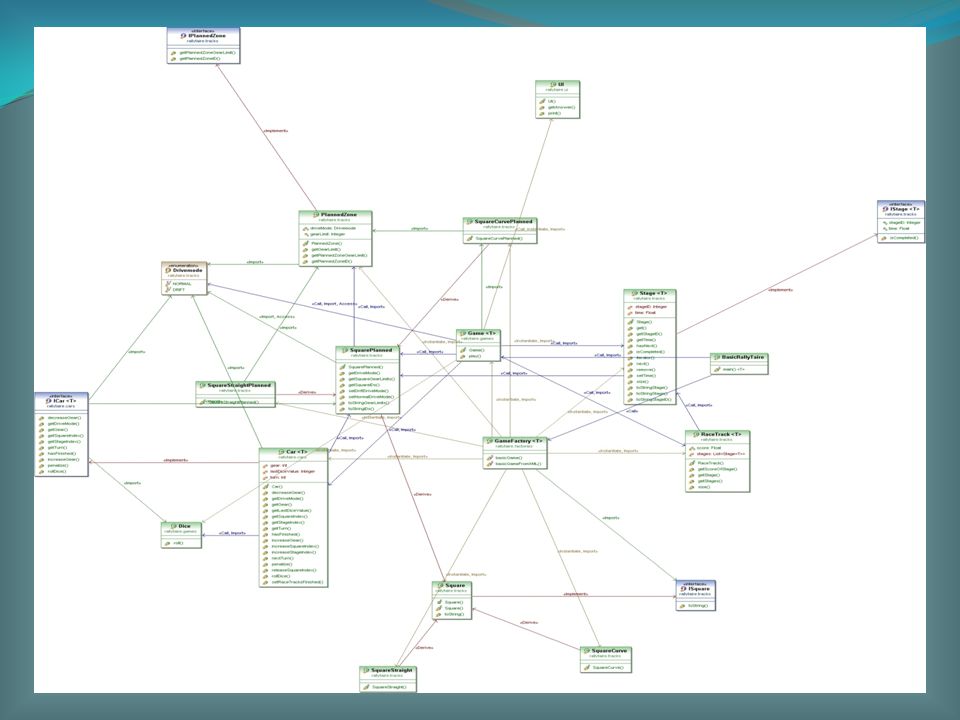The width and height of the screenshot is (960, 720).
Task: Select the UI class icon
Action: point(553,84)
